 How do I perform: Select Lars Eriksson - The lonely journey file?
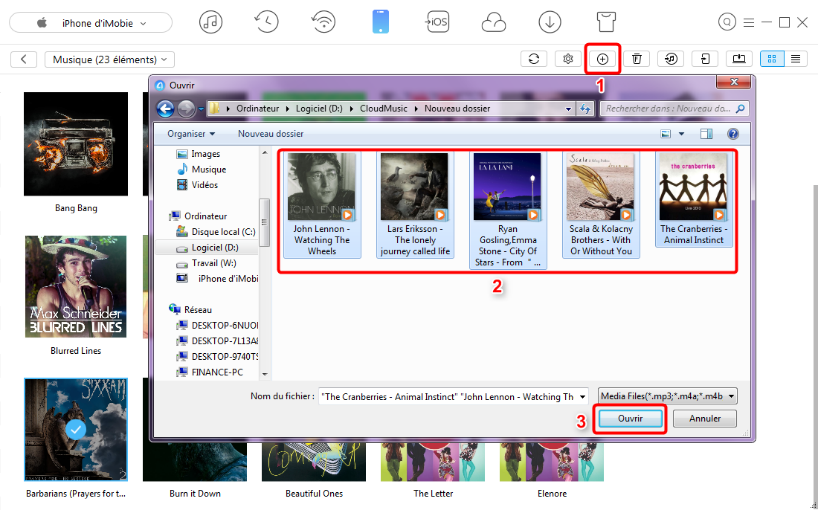pos(415,205)
